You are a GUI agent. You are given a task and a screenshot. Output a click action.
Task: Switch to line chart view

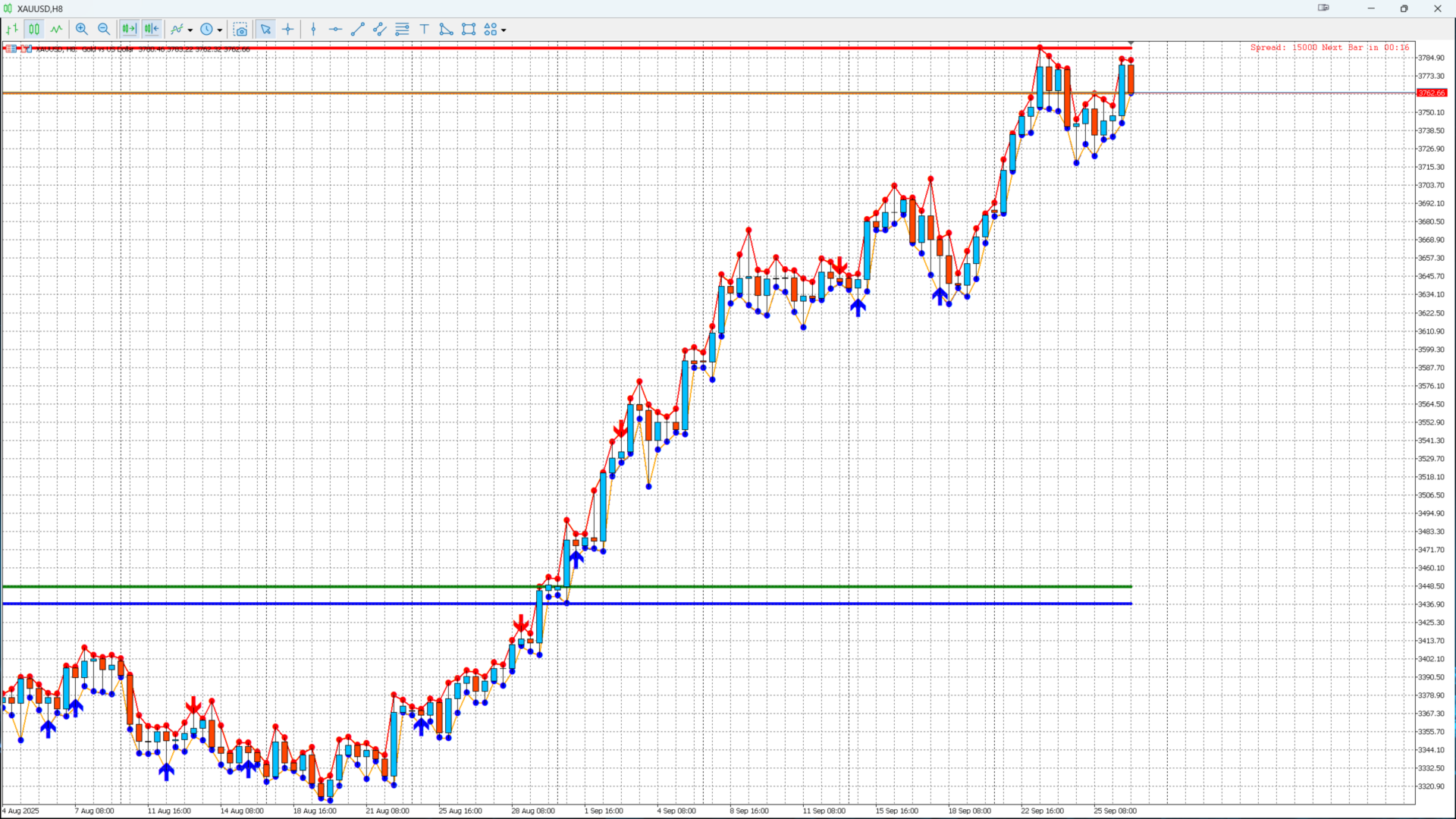57,30
